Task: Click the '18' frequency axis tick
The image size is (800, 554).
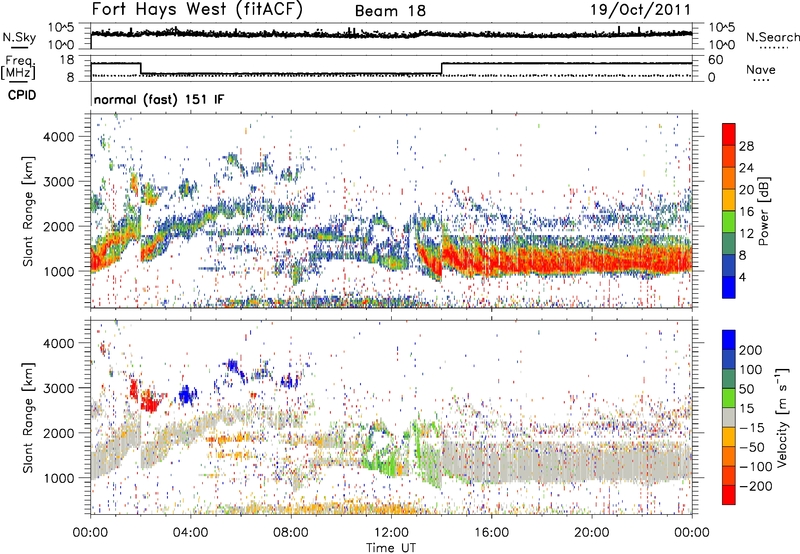Action: [67, 60]
